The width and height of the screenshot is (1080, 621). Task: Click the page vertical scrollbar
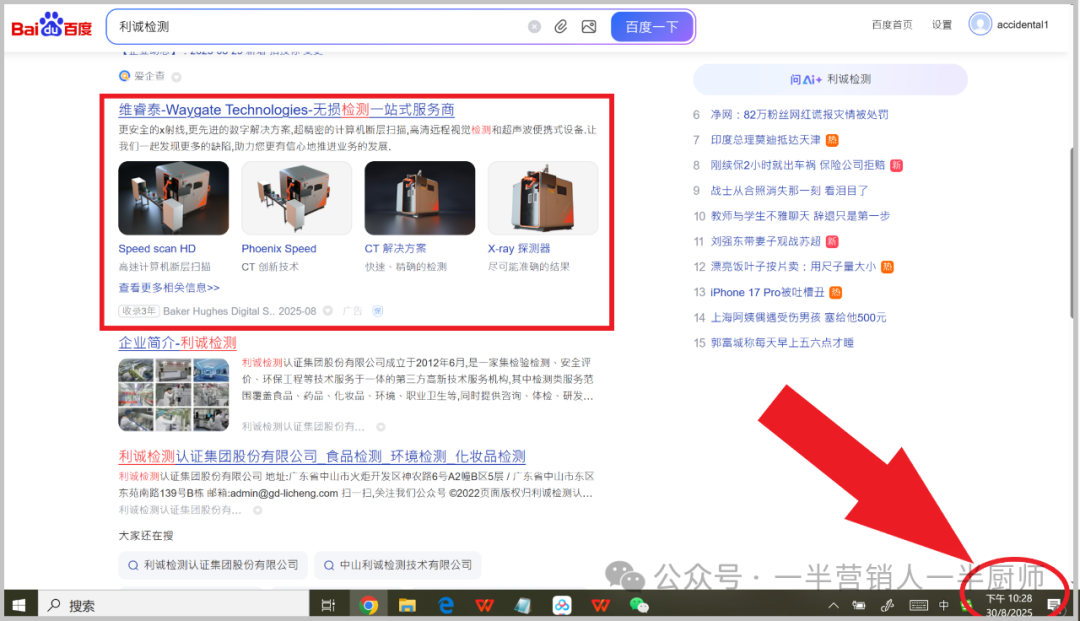pos(1072,234)
